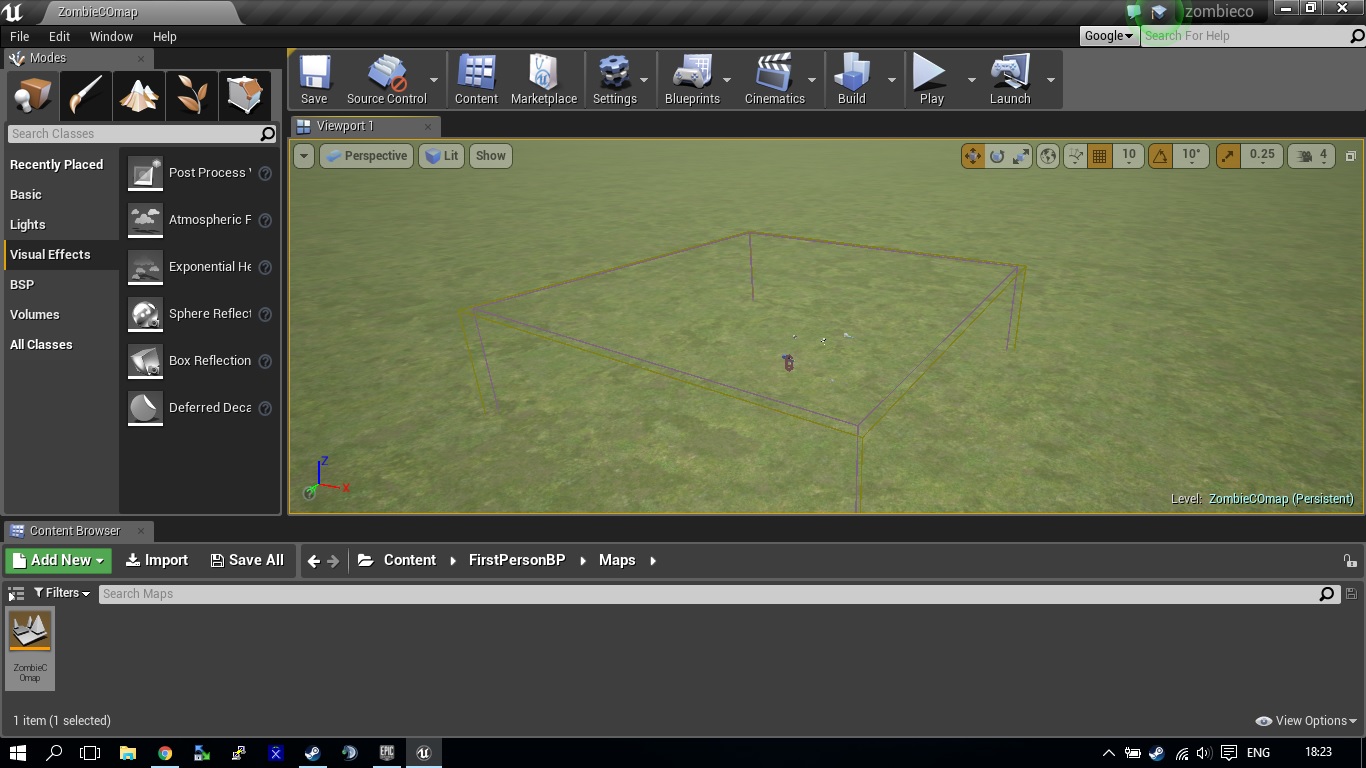The image size is (1366, 768).
Task: Select the rotate gizmo tool
Action: pos(997,156)
